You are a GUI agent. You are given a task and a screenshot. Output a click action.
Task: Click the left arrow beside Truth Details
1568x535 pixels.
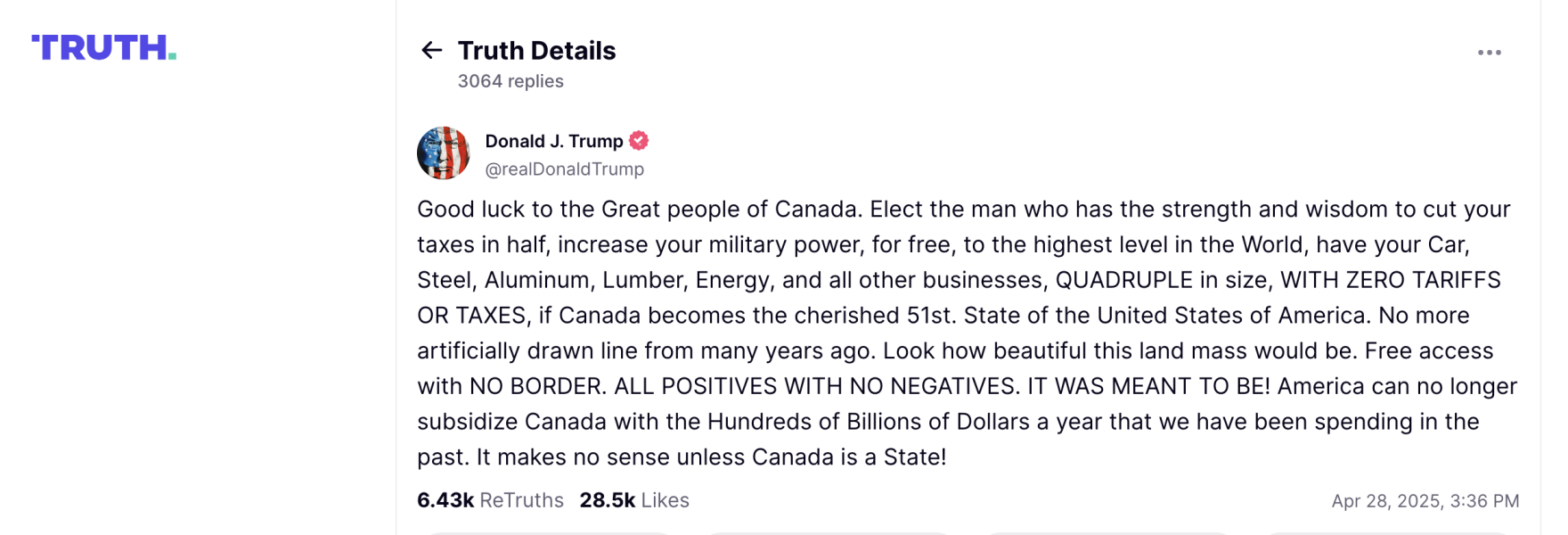[x=431, y=51]
